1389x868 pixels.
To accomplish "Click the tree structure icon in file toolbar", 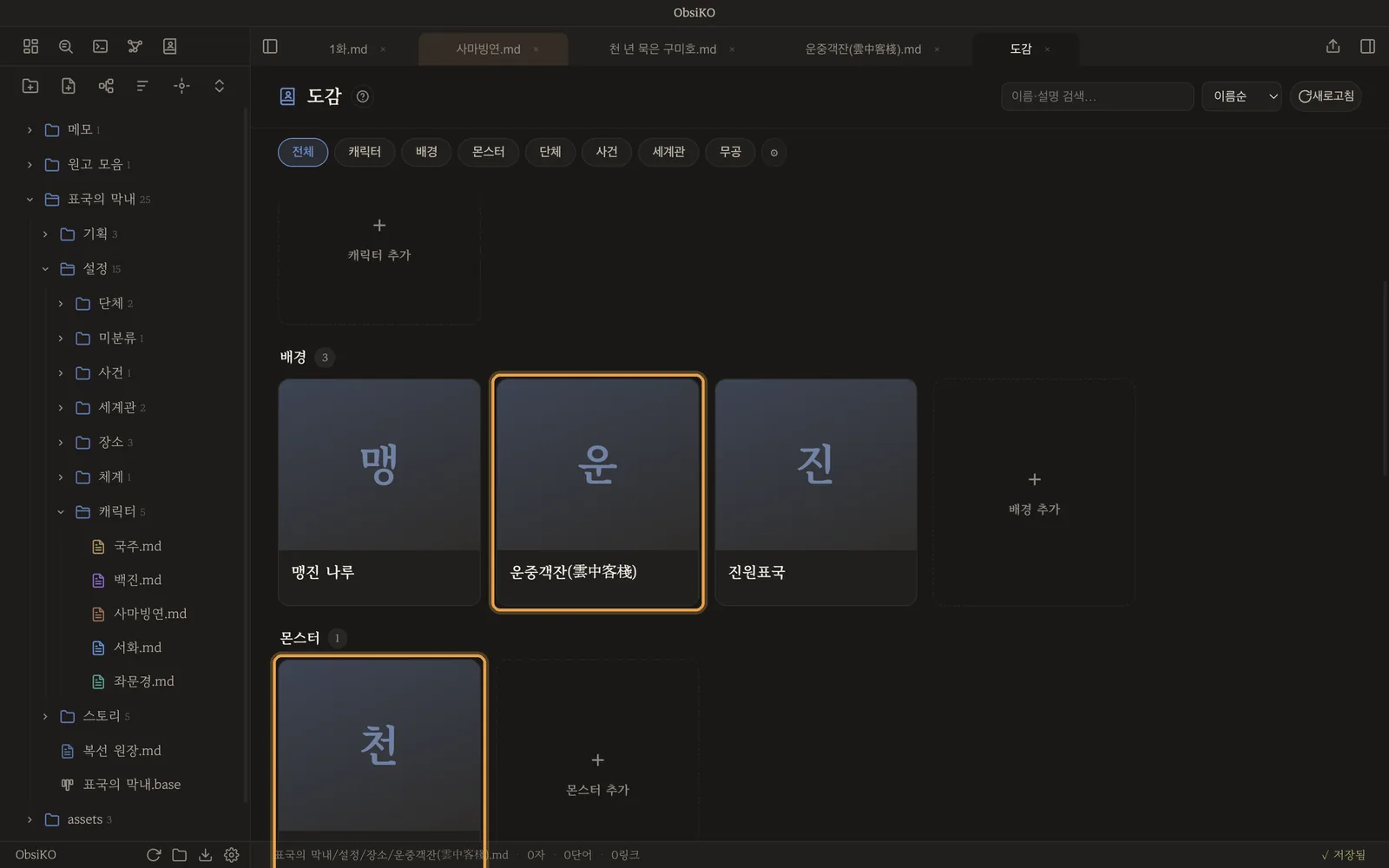I will pyautogui.click(x=106, y=85).
